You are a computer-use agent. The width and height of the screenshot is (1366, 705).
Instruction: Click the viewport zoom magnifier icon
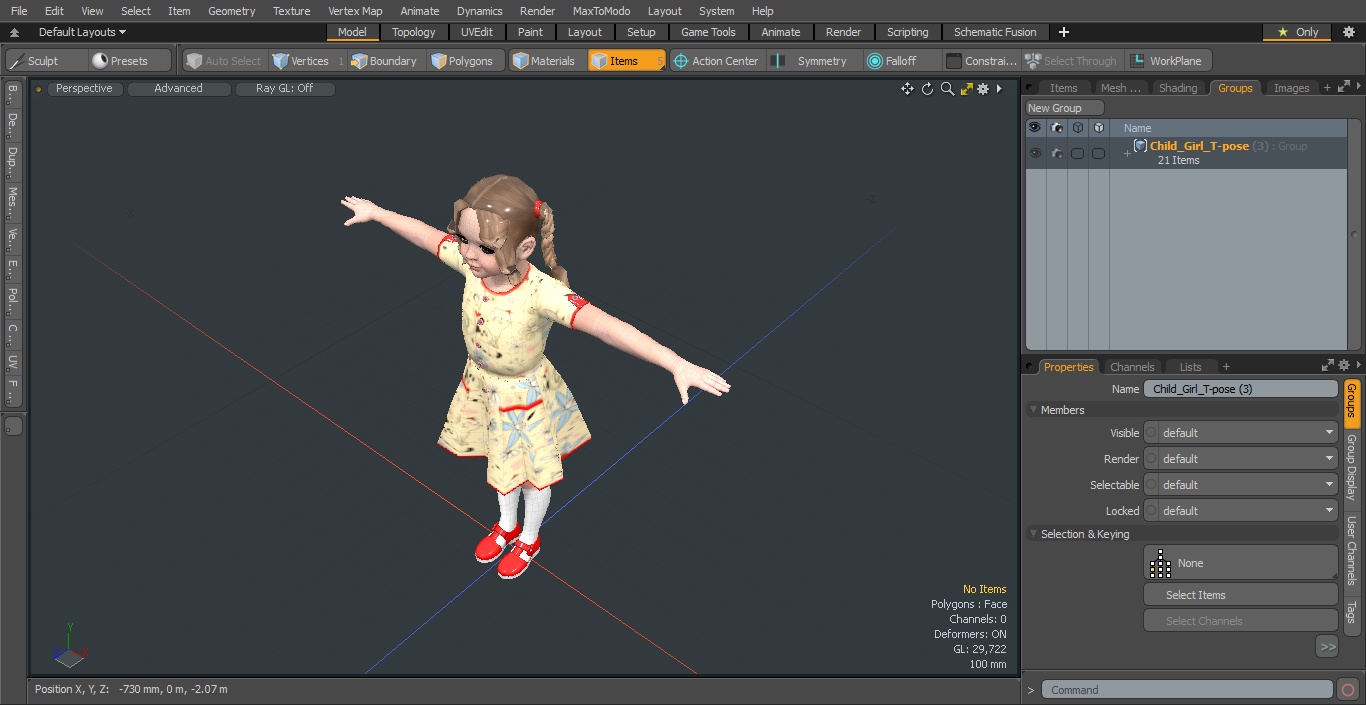coord(947,89)
